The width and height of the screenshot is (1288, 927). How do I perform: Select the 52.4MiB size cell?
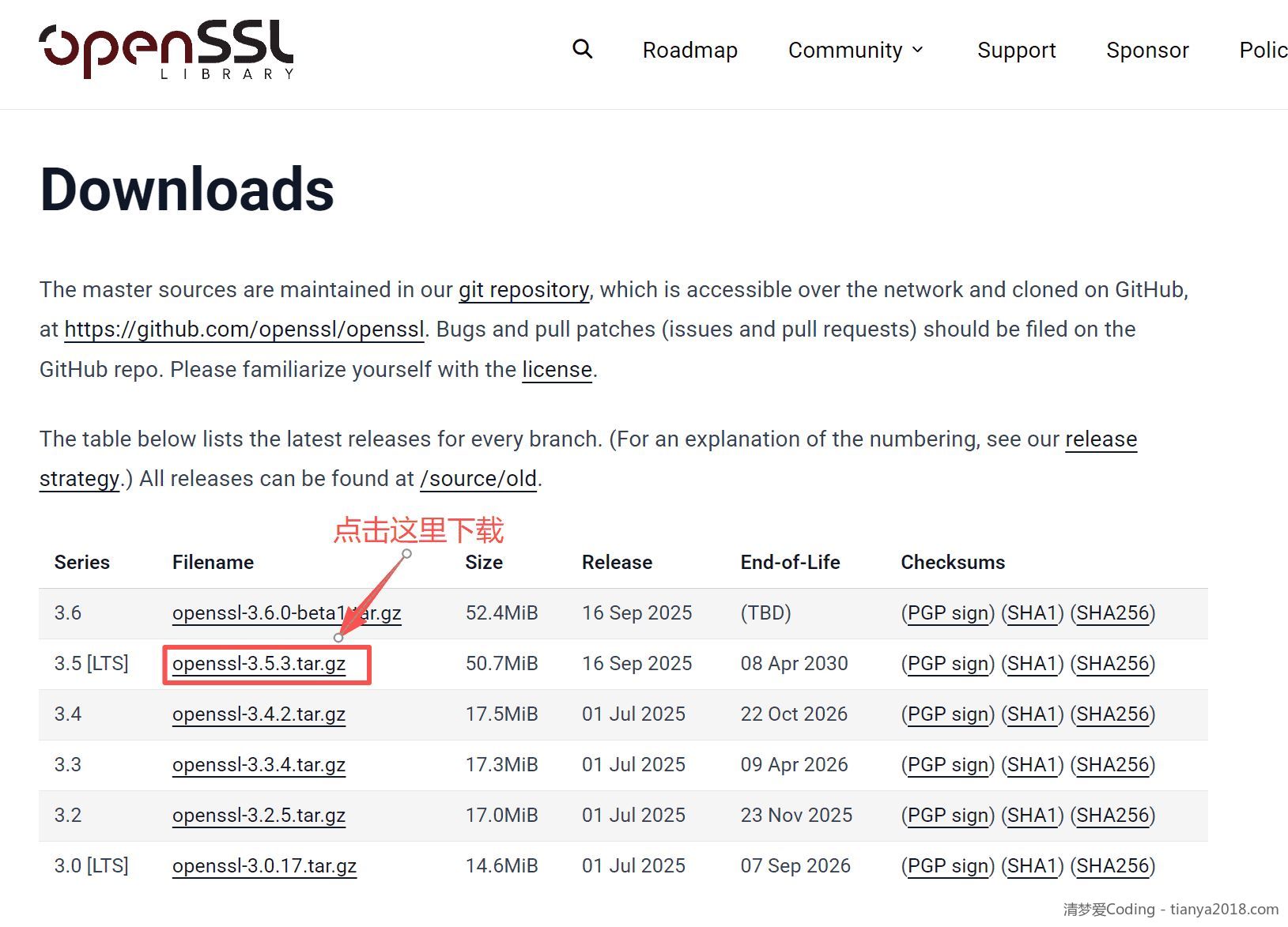[501, 613]
